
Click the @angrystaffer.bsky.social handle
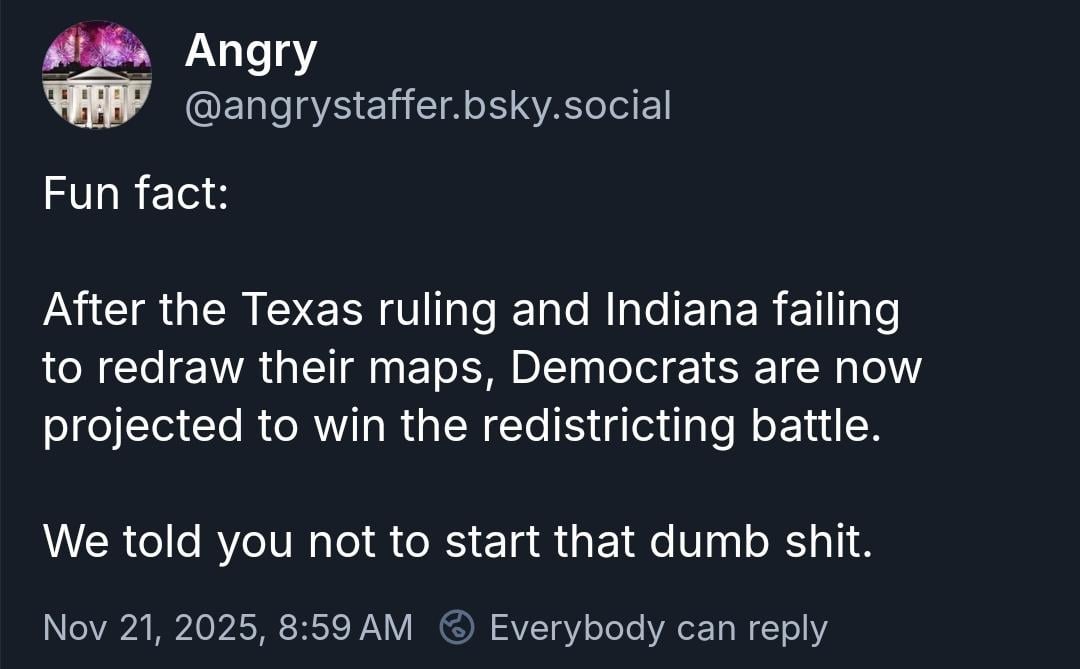(427, 104)
